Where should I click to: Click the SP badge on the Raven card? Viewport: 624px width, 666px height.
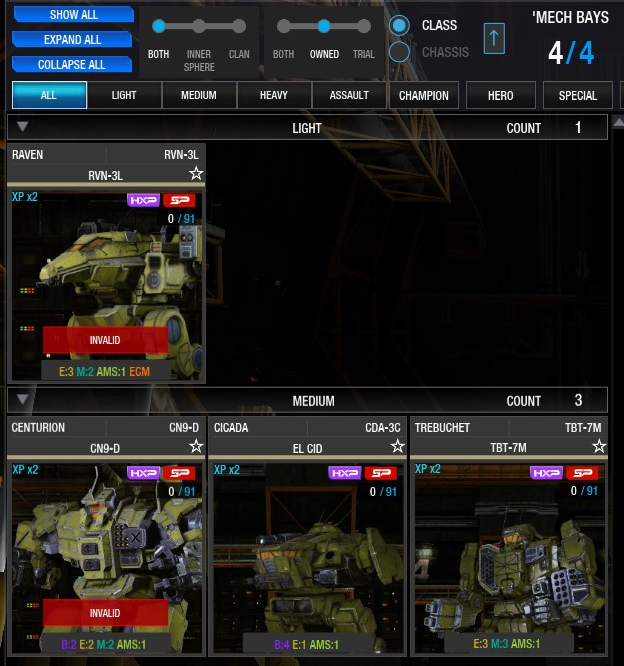pyautogui.click(x=179, y=200)
